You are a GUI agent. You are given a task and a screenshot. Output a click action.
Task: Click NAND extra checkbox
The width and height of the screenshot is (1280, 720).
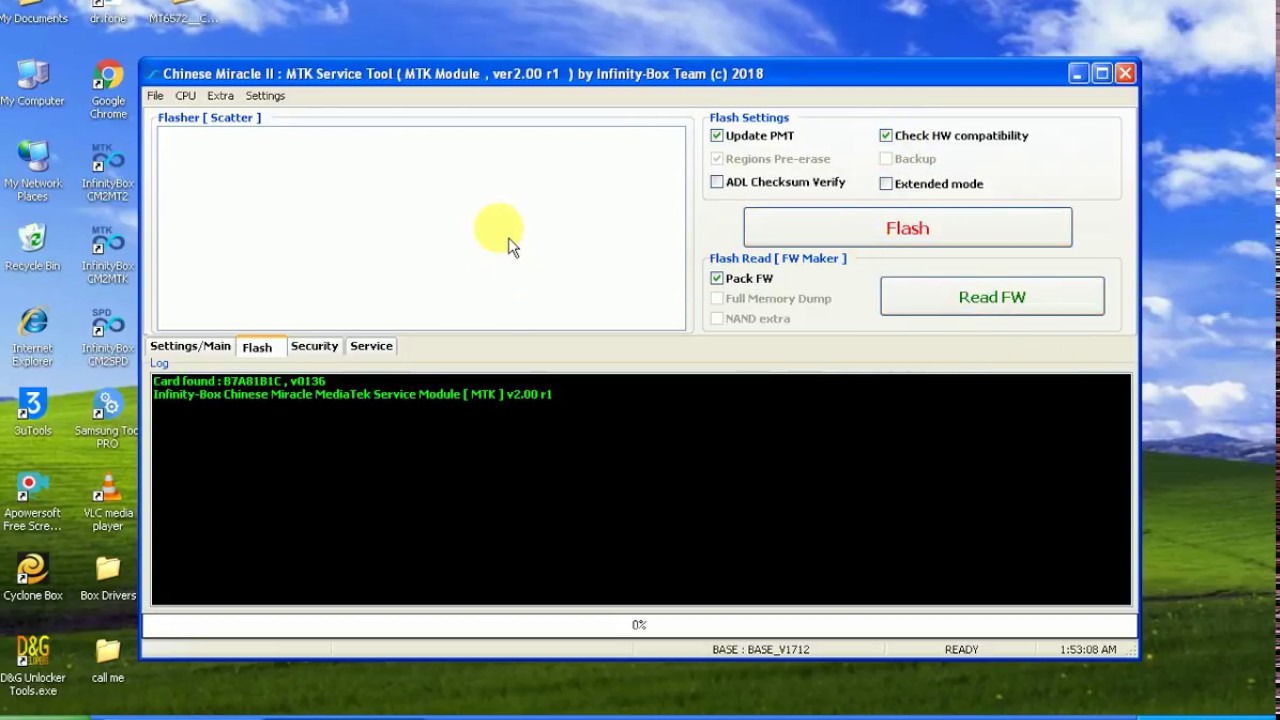pyautogui.click(x=717, y=318)
